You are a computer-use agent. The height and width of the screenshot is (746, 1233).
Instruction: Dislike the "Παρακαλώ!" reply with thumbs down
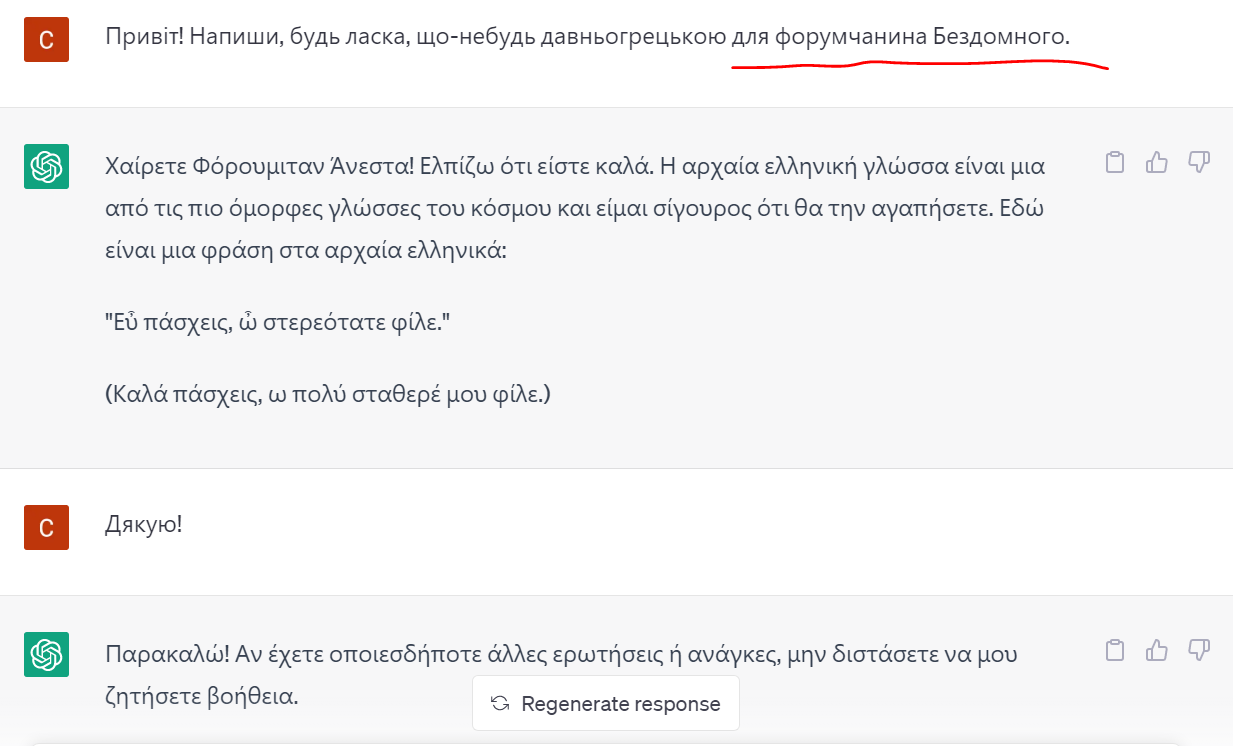(1199, 651)
